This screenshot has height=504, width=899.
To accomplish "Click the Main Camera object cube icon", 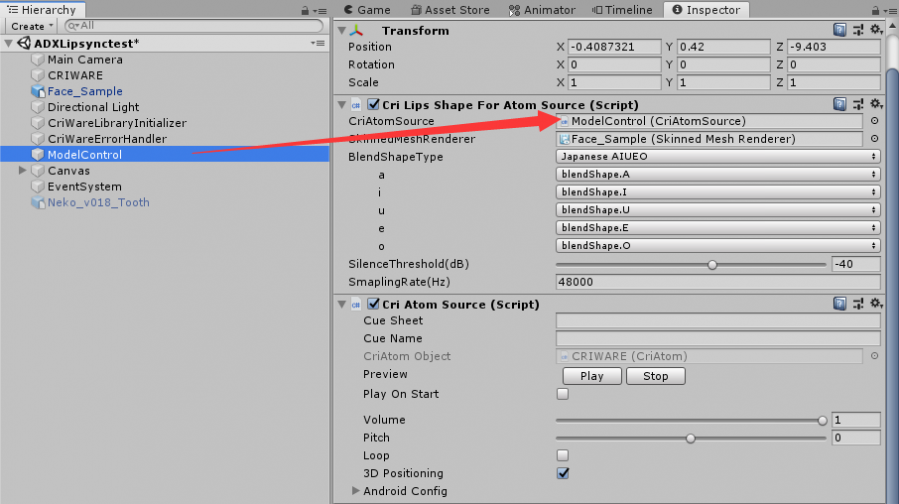I will [38, 60].
